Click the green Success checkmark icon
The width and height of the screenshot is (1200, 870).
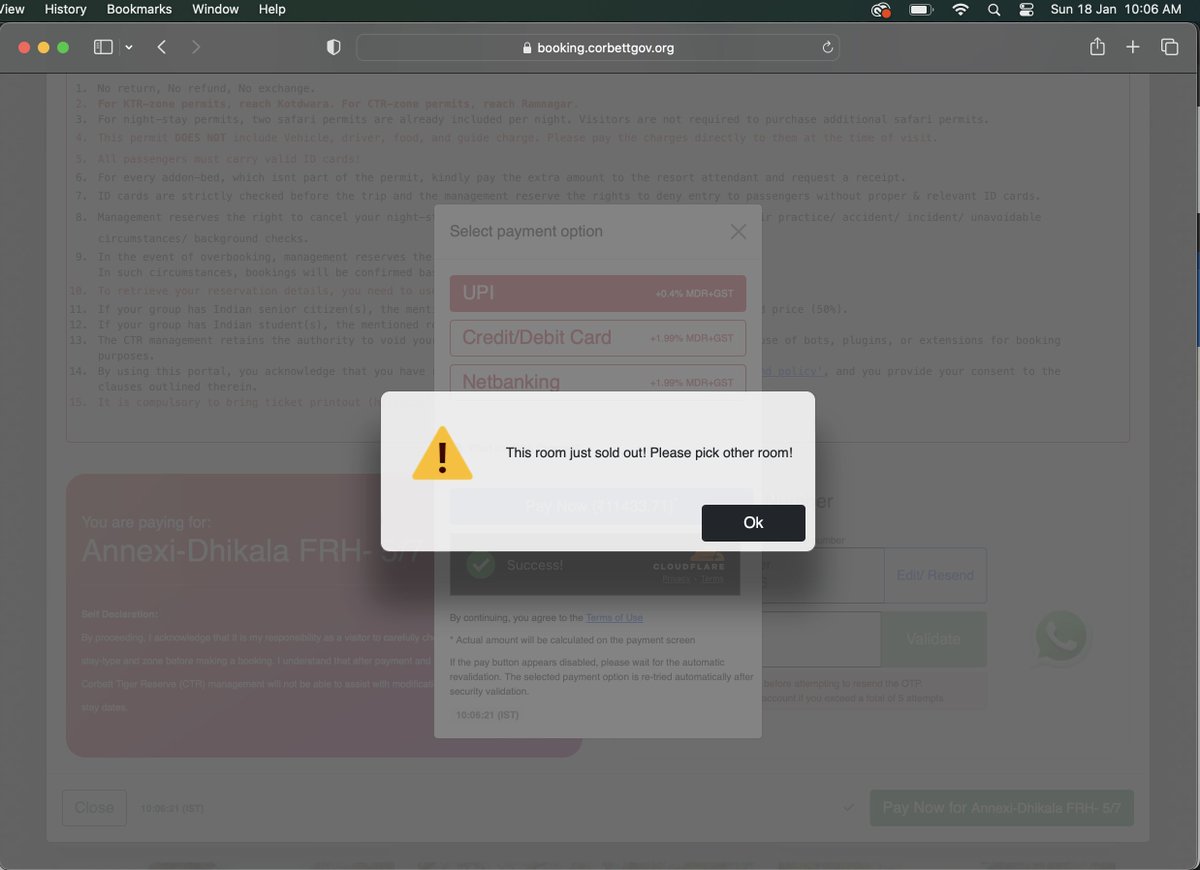(x=481, y=565)
